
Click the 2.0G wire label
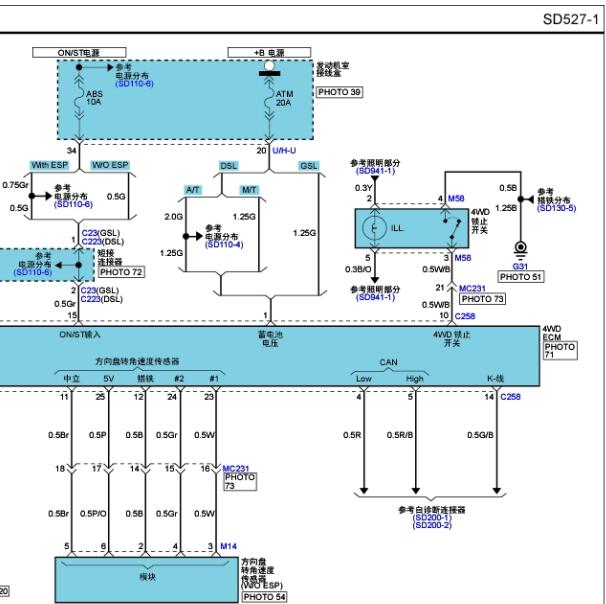[x=174, y=217]
